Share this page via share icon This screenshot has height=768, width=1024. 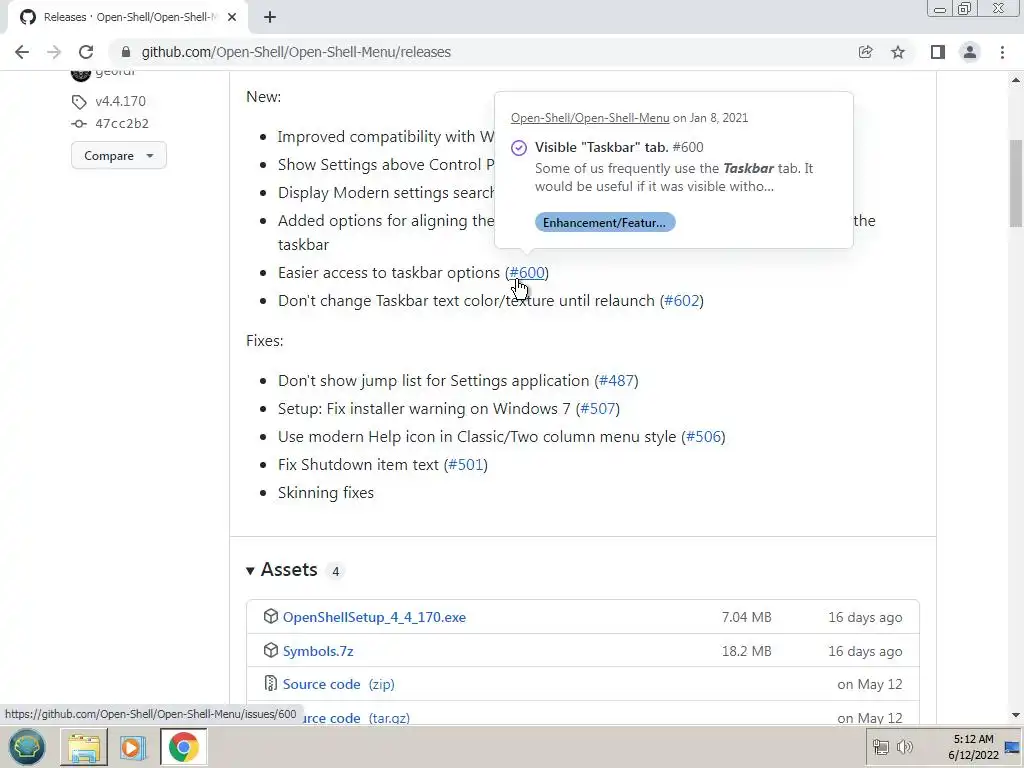[865, 52]
